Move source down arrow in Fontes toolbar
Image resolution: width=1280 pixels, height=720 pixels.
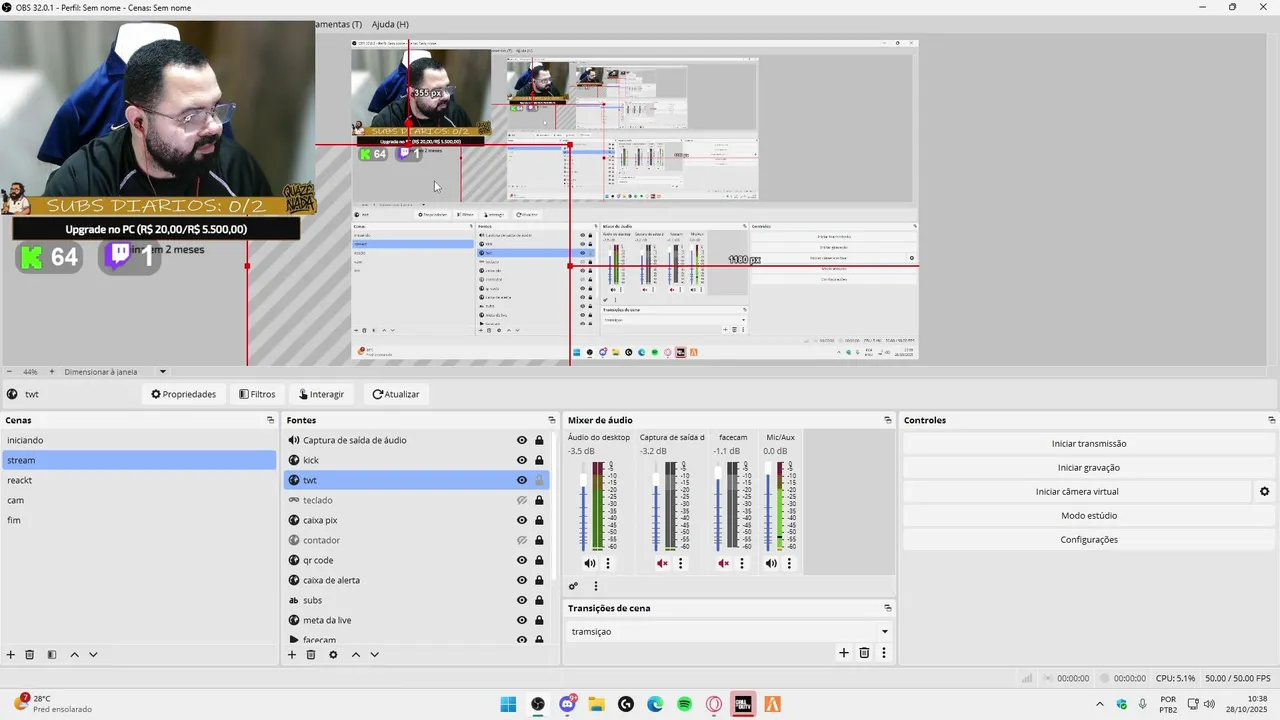click(x=374, y=655)
